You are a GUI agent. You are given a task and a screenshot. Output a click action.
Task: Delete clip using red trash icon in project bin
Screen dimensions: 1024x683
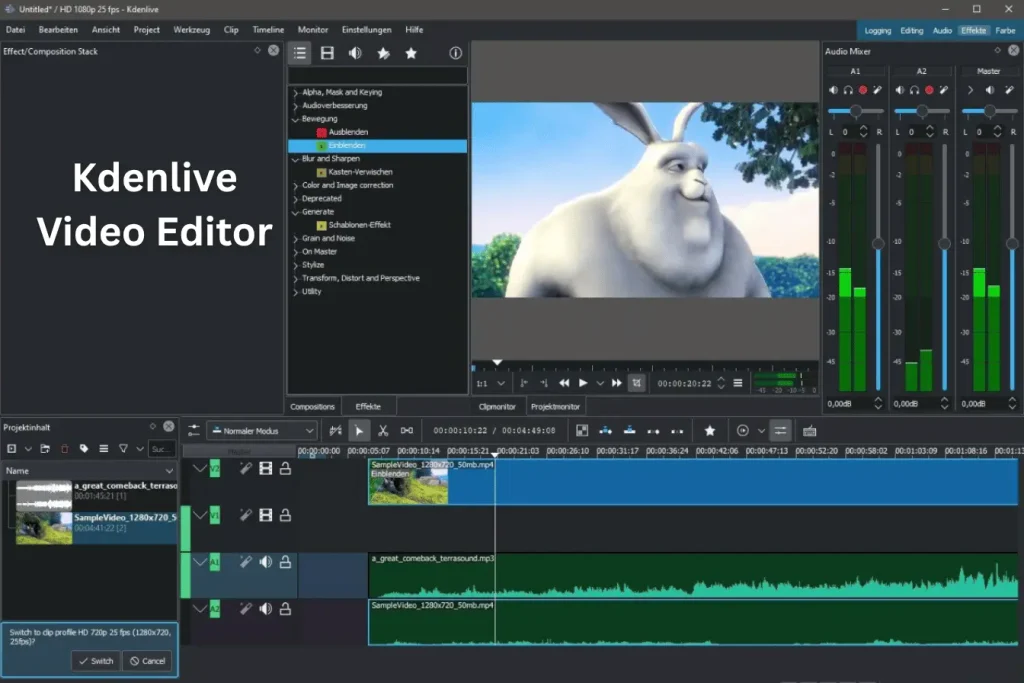click(65, 449)
